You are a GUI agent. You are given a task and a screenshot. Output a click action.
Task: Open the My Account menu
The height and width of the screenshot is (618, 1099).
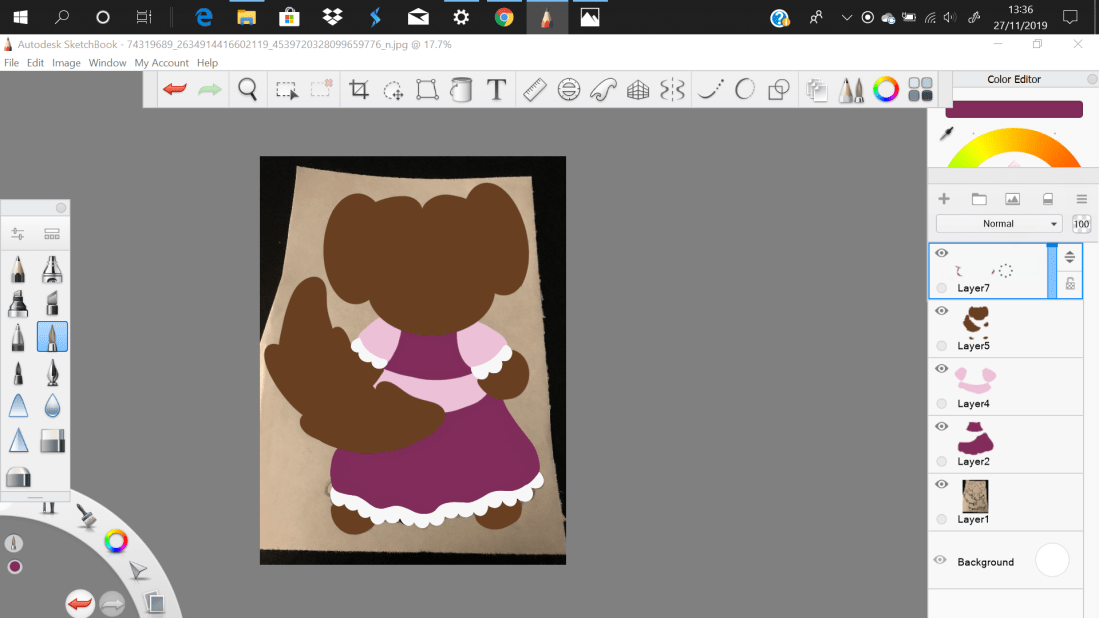tap(161, 63)
